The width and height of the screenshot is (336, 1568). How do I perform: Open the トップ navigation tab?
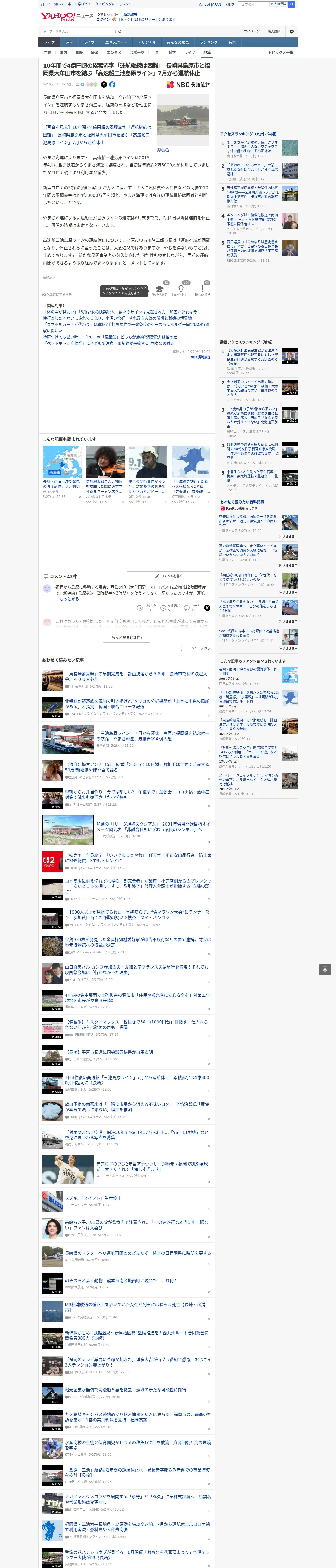(x=49, y=43)
